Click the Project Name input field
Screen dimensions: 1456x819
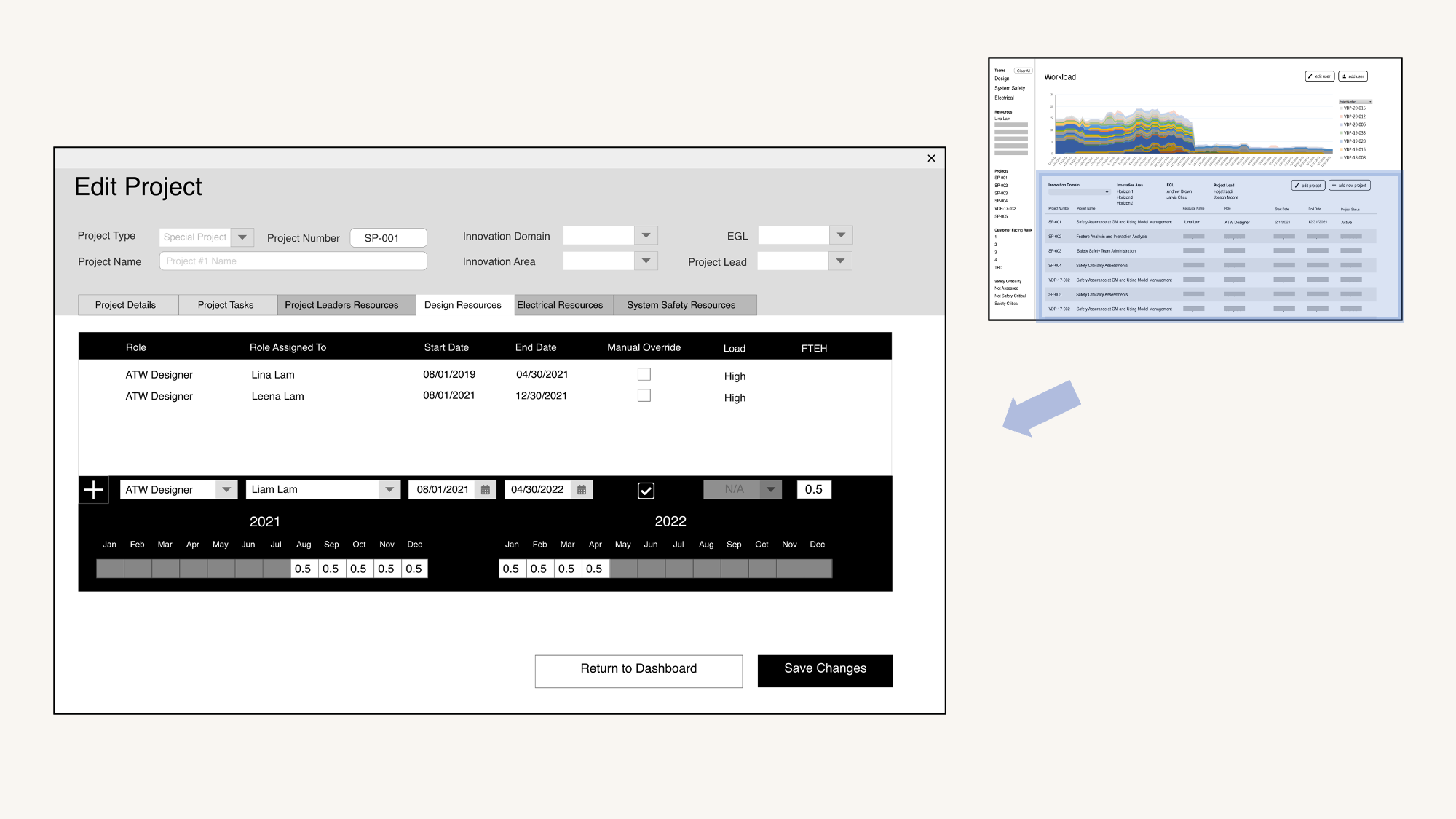[x=293, y=261]
